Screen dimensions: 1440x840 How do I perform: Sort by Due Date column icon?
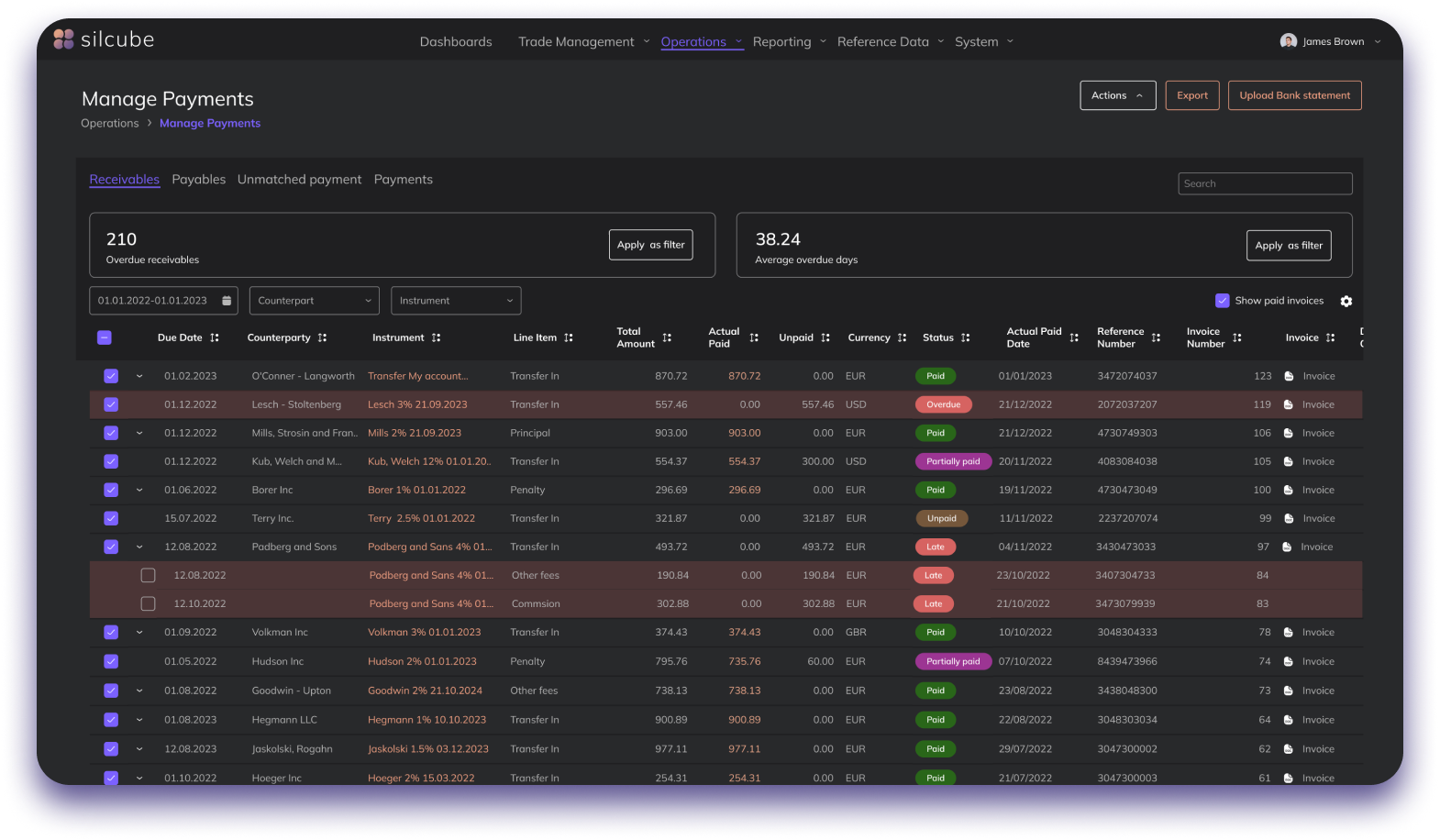click(215, 337)
